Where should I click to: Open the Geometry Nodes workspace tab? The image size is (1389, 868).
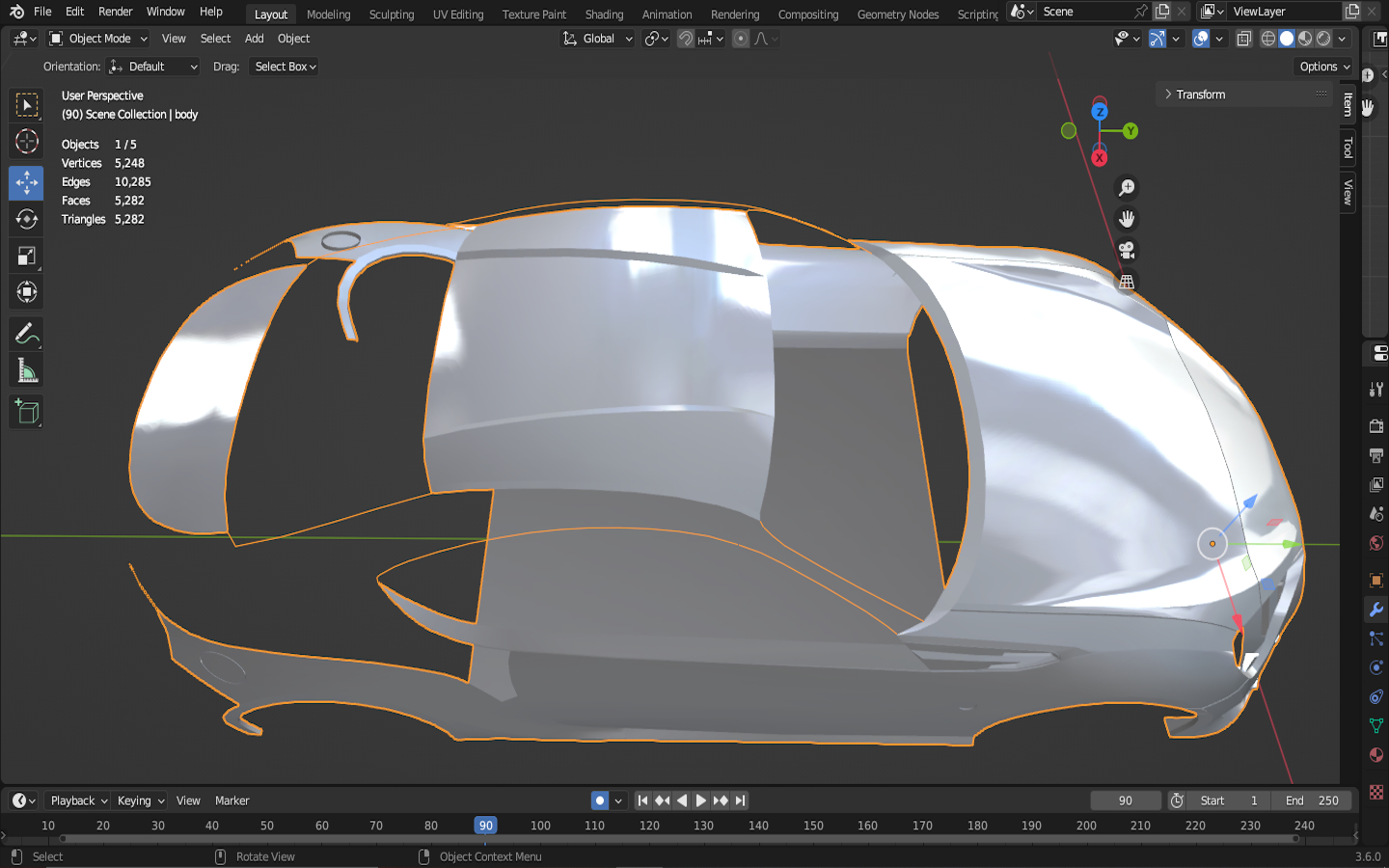point(898,14)
